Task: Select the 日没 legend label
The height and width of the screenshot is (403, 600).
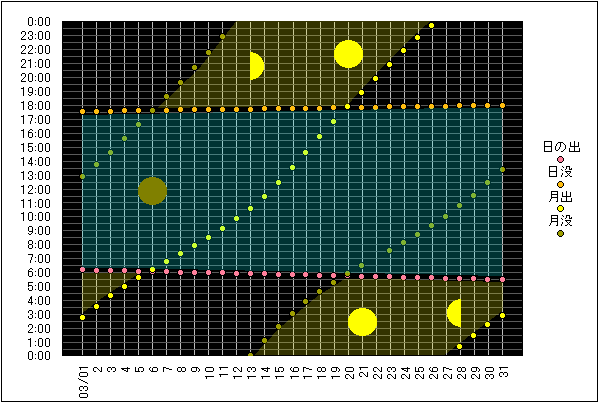Action: 560,171
